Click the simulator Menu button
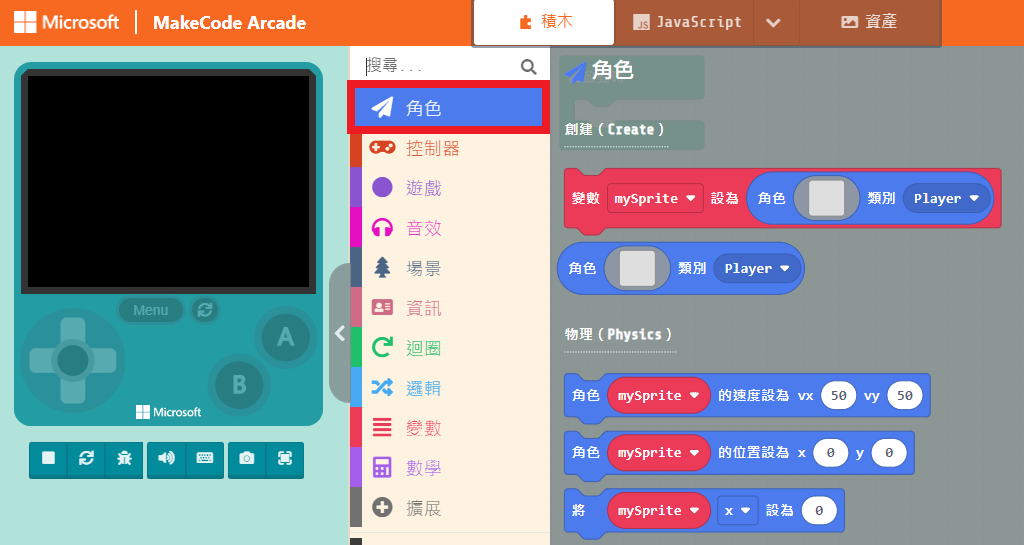Screen dimensions: 1024x545 (151, 310)
